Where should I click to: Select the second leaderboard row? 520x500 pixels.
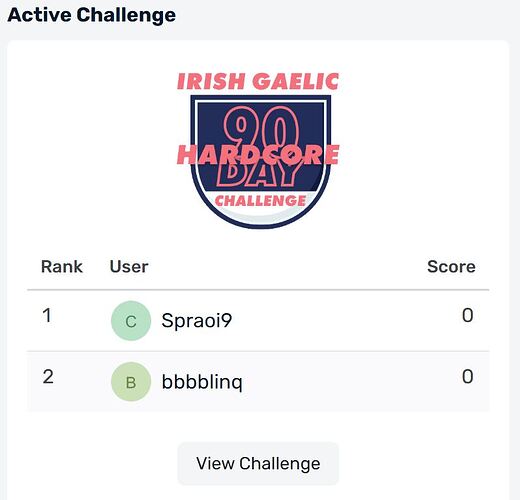tap(258, 382)
